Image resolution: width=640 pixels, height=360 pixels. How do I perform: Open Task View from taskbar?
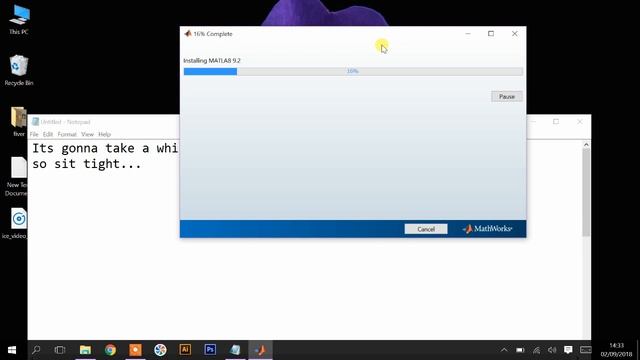click(60, 350)
